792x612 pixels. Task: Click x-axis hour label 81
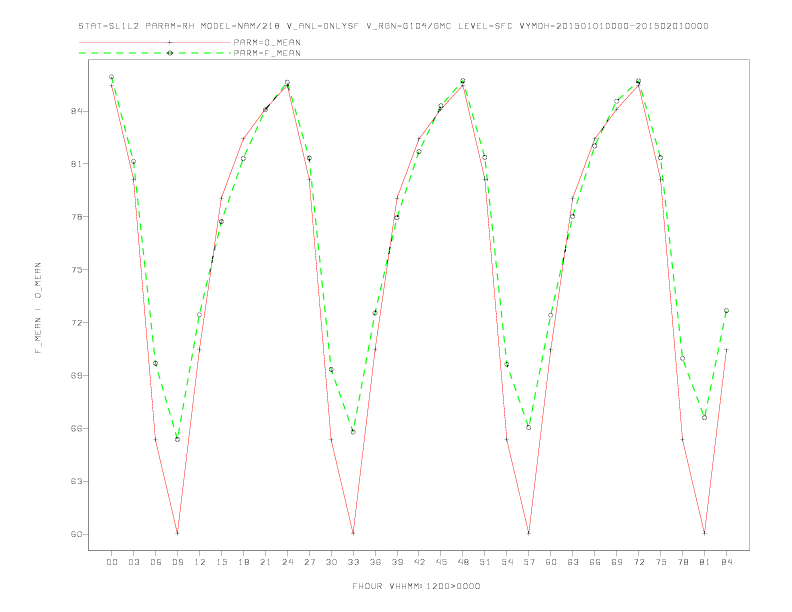pyautogui.click(x=705, y=562)
